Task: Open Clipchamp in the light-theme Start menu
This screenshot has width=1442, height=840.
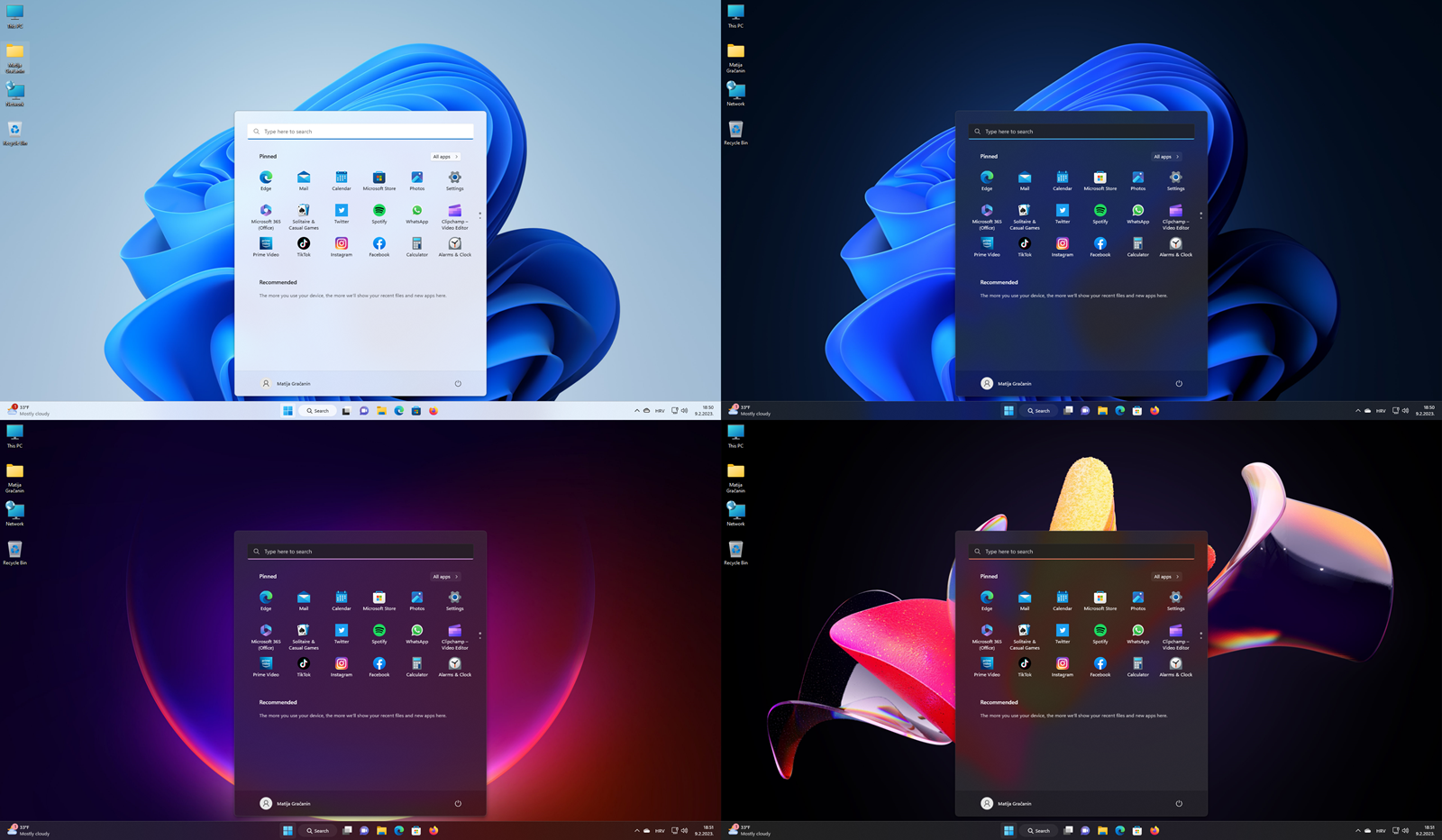Action: 454,216
